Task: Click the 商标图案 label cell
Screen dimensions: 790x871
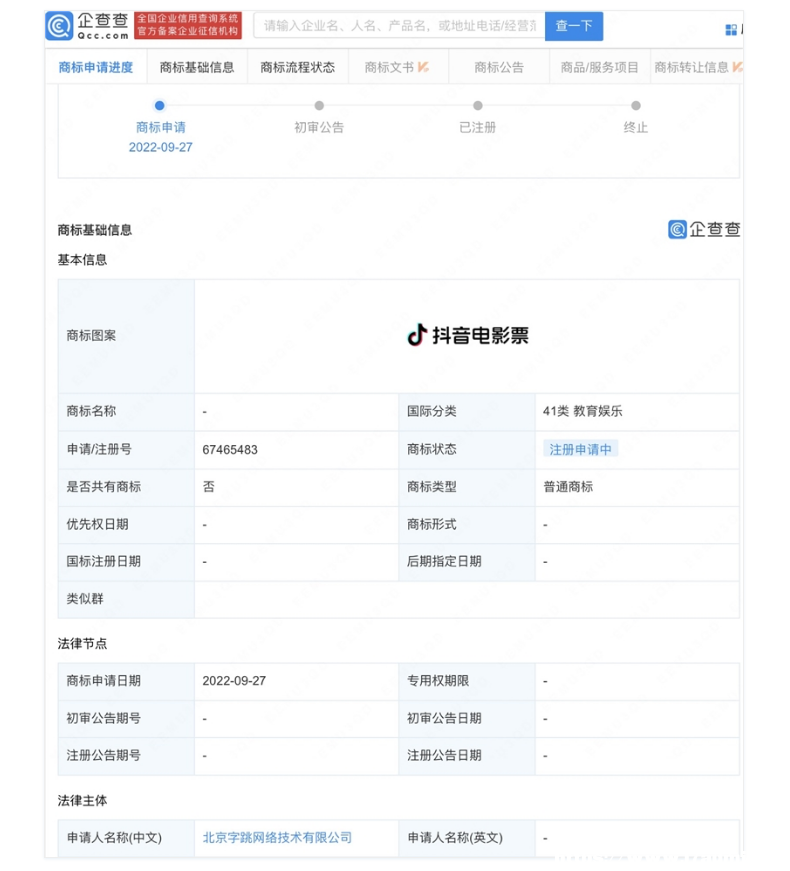Action: 126,336
